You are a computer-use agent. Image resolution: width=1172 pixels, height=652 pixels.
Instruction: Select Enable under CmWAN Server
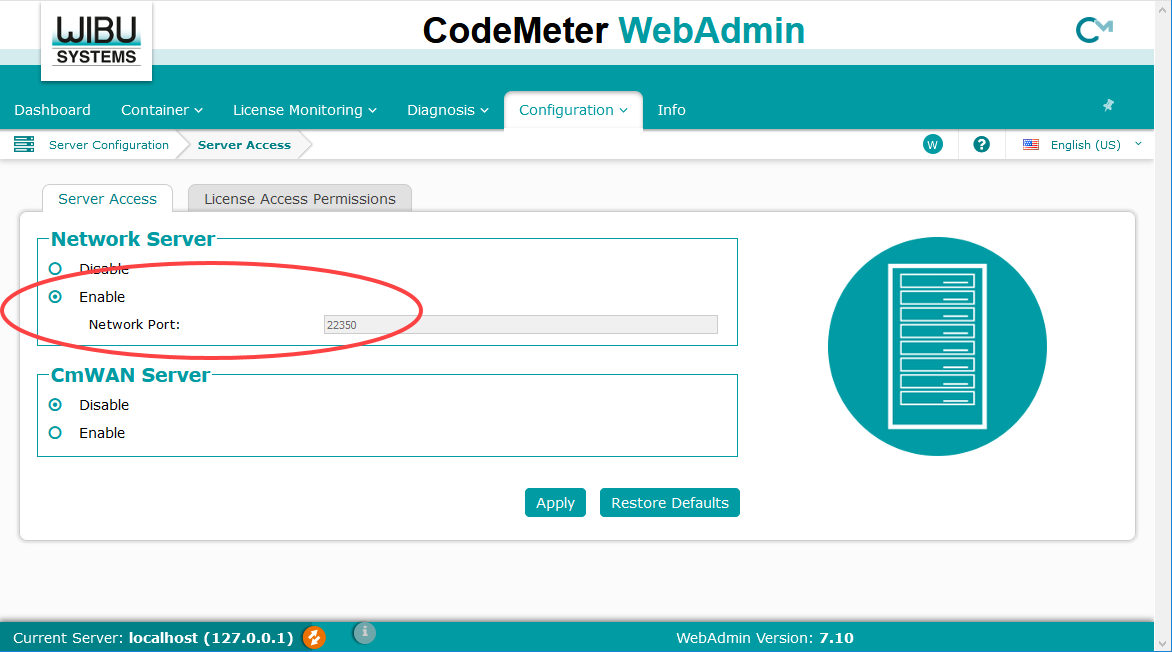point(56,433)
